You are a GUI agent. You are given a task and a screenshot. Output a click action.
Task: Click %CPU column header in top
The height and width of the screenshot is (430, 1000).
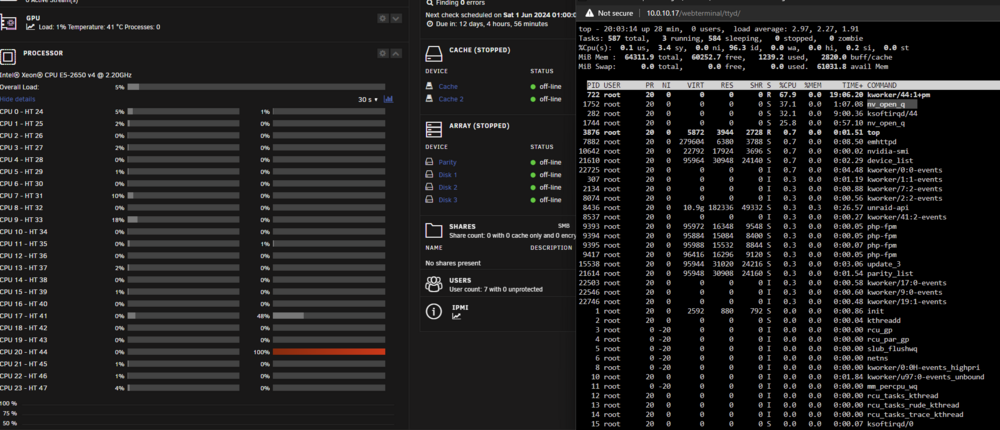(x=788, y=85)
